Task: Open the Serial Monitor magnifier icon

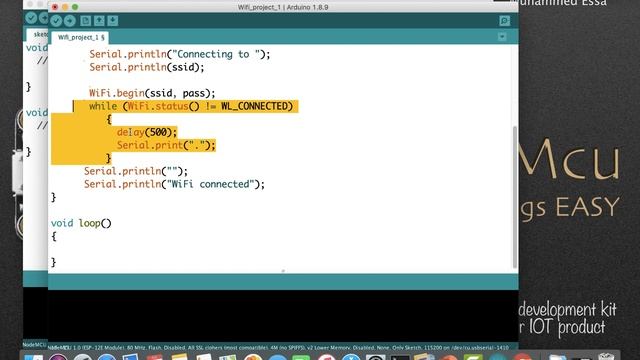Action: tap(504, 21)
